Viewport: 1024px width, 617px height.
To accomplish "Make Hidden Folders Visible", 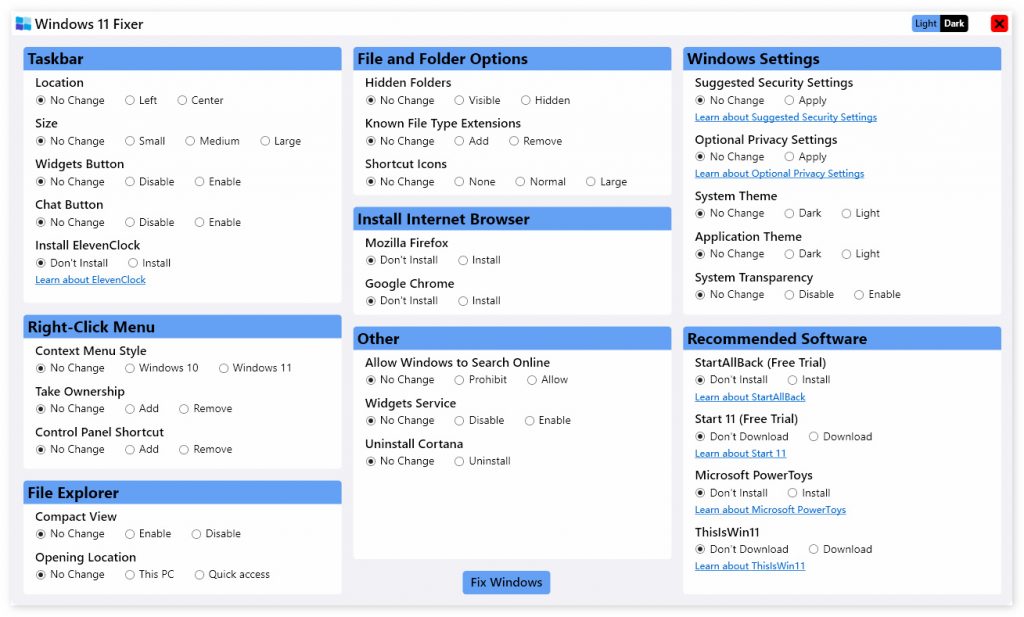I will pos(459,100).
